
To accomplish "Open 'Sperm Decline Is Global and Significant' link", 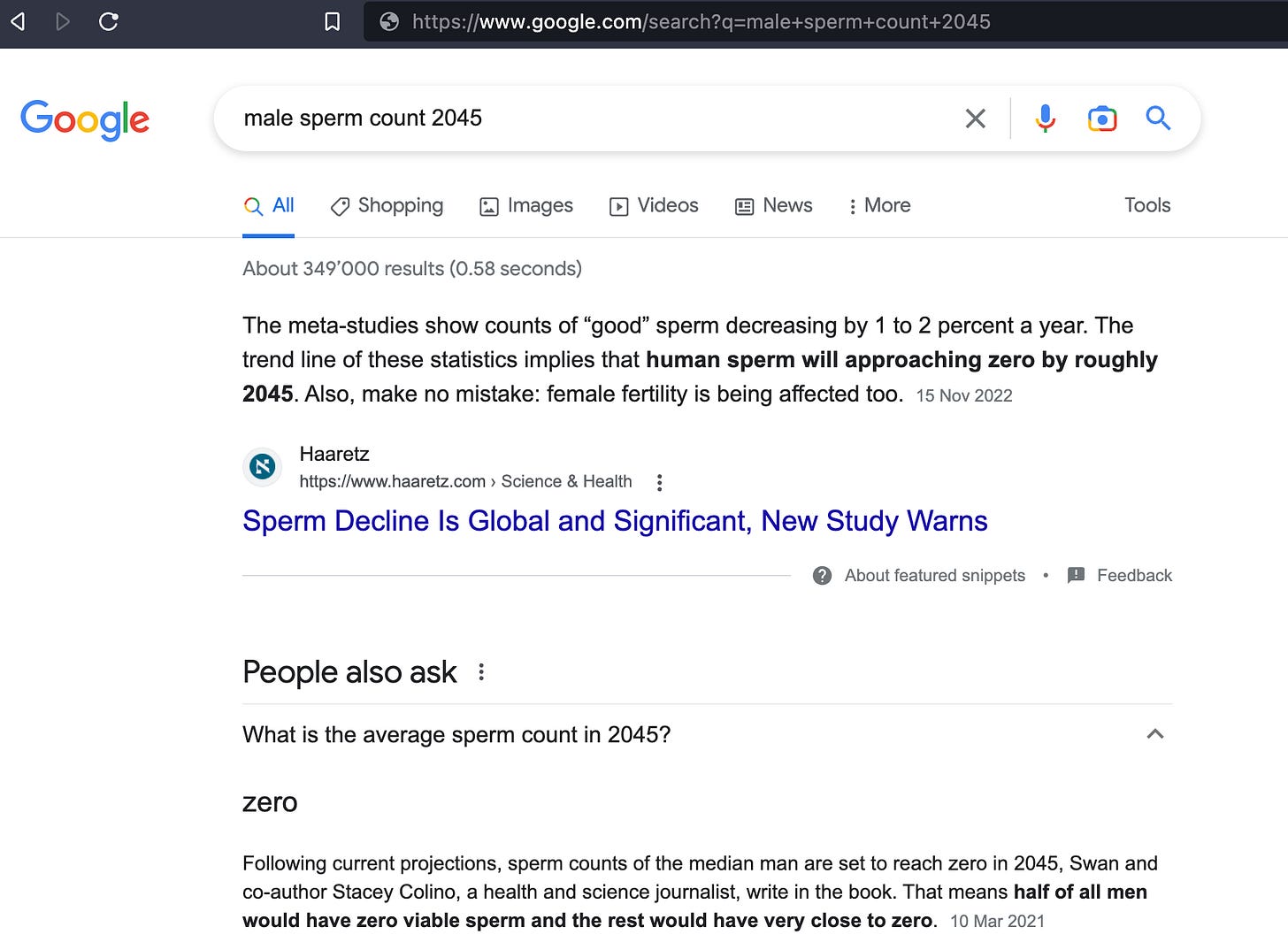I will [615, 521].
